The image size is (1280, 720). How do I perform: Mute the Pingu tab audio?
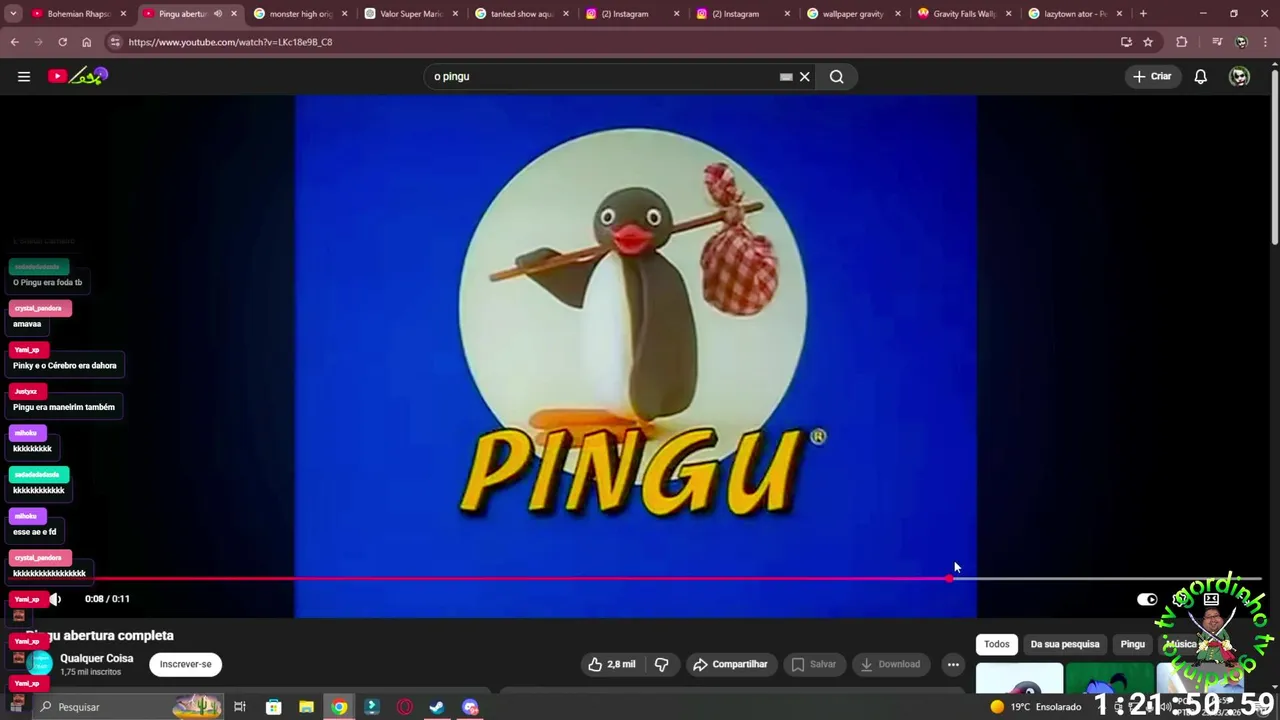(218, 14)
